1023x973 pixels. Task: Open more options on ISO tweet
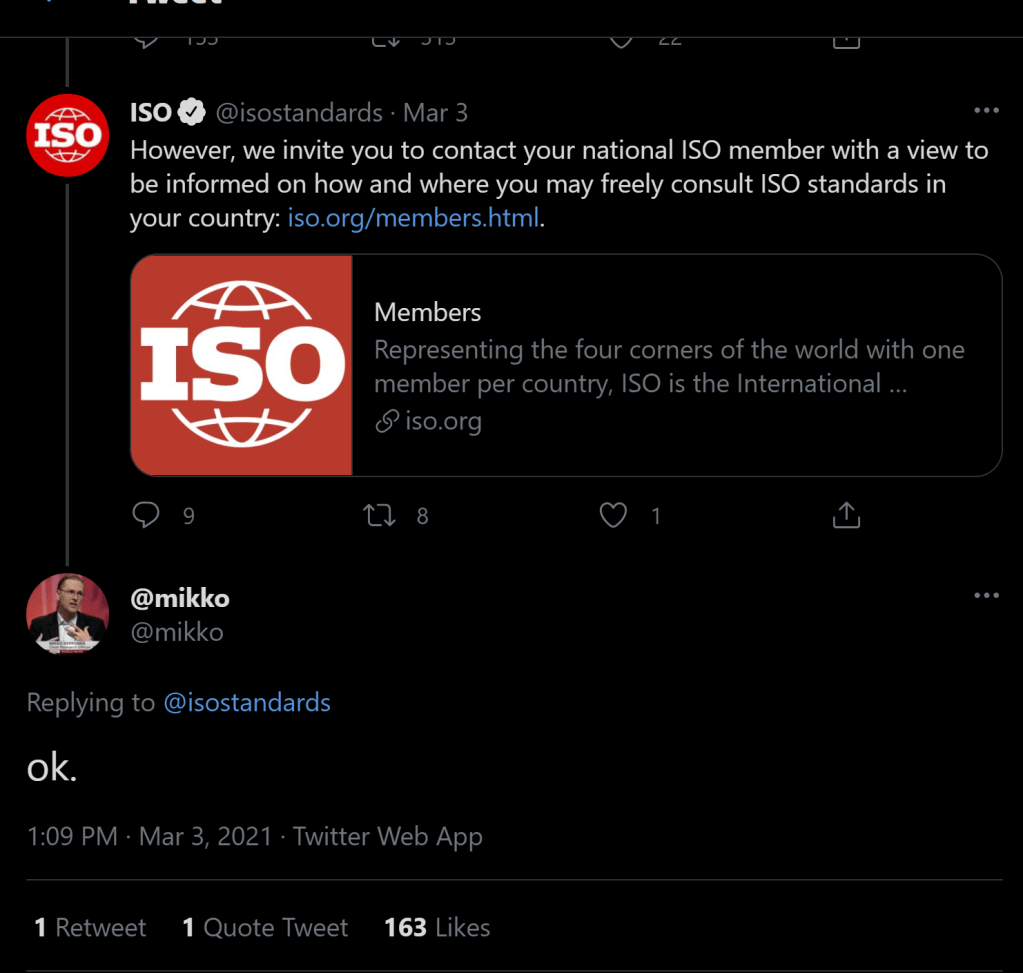tap(986, 111)
